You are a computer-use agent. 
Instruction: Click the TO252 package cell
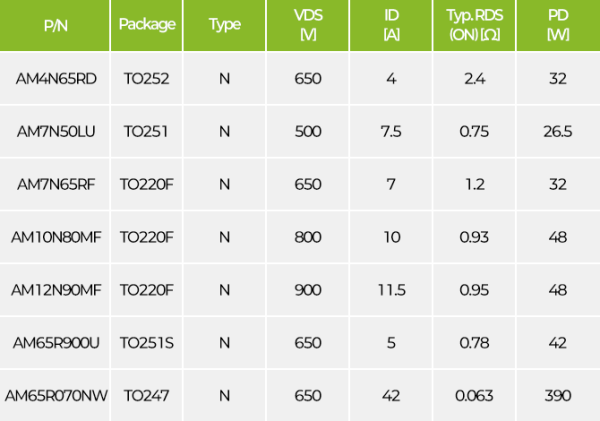tap(147, 78)
